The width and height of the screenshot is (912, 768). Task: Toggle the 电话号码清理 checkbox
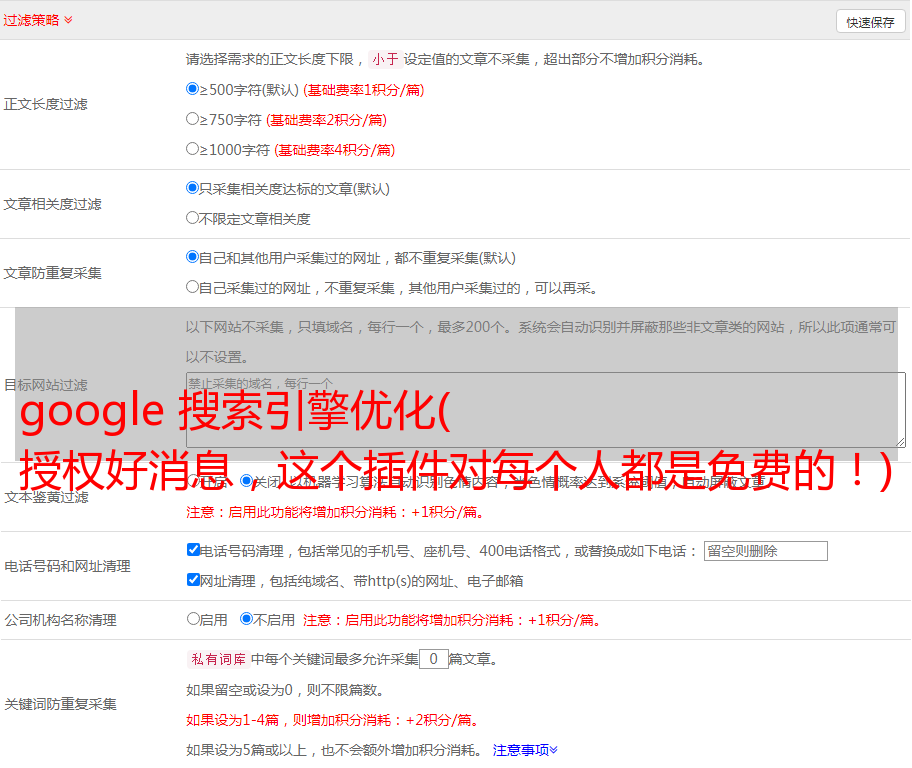(193, 550)
